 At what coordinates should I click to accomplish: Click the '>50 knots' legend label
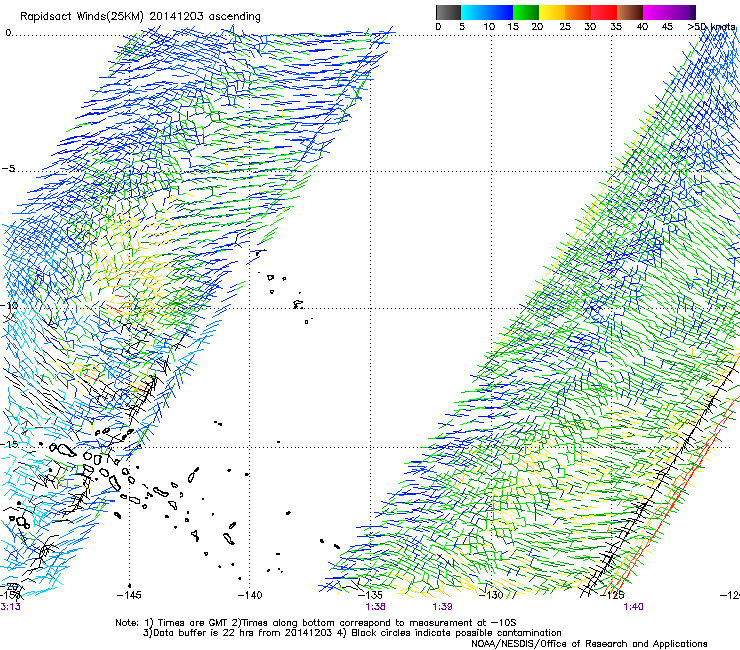coord(711,27)
